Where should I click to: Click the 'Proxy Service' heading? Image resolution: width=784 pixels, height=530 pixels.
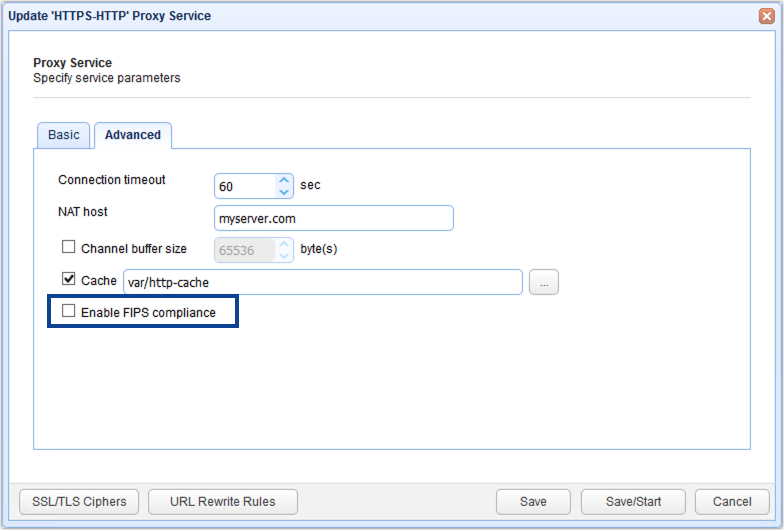[72, 63]
